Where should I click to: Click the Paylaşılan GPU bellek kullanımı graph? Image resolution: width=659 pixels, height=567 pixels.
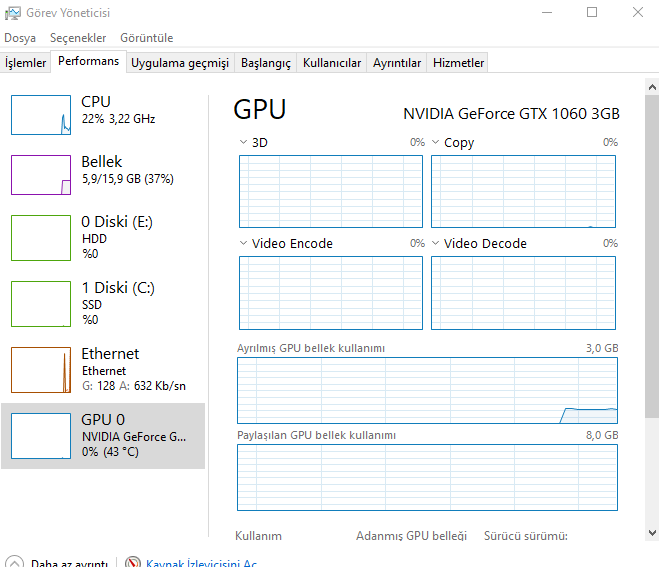tap(427, 477)
